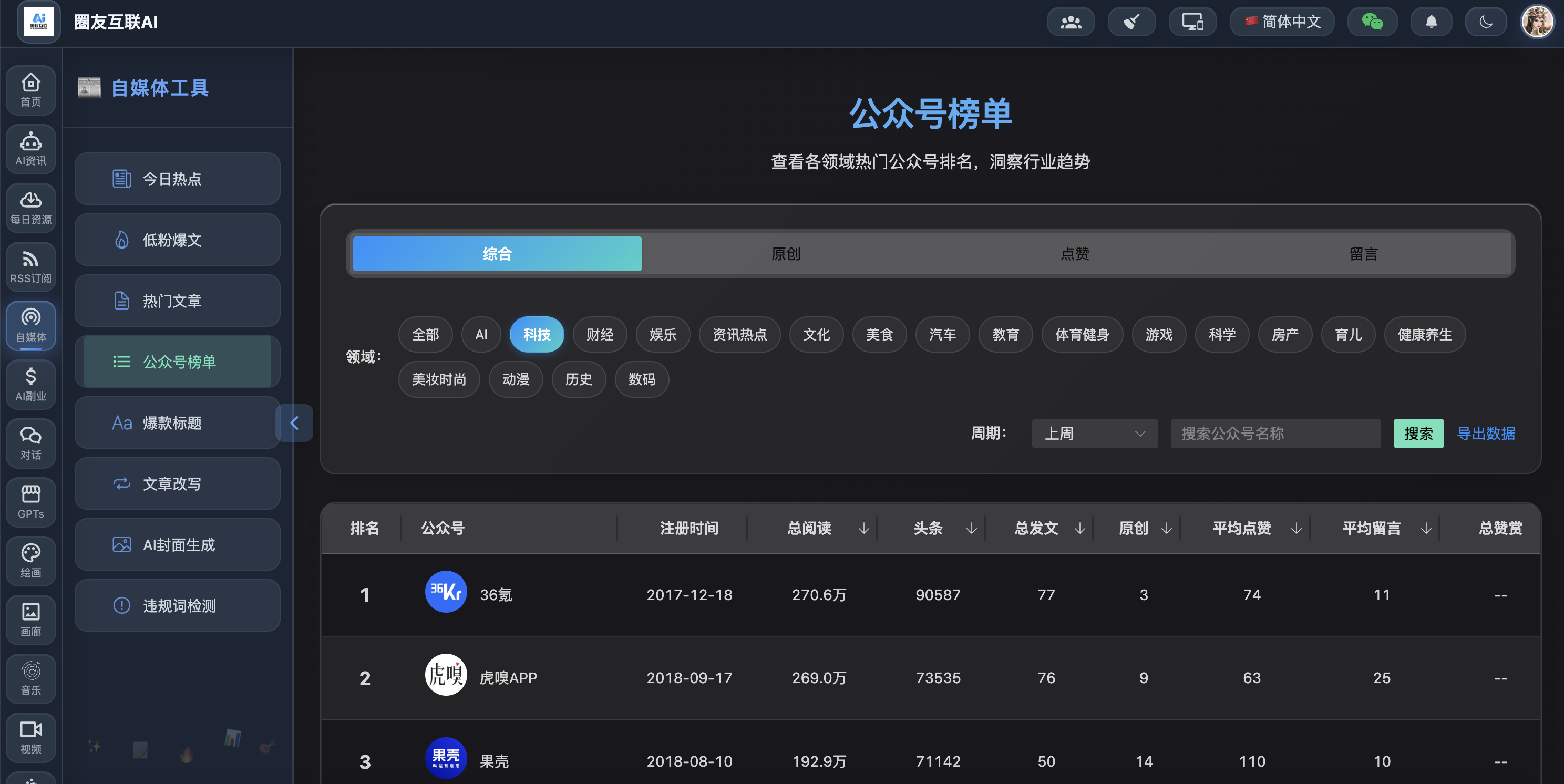1564x784 pixels.
Task: Open 文章改写 menu item
Action: 177,484
